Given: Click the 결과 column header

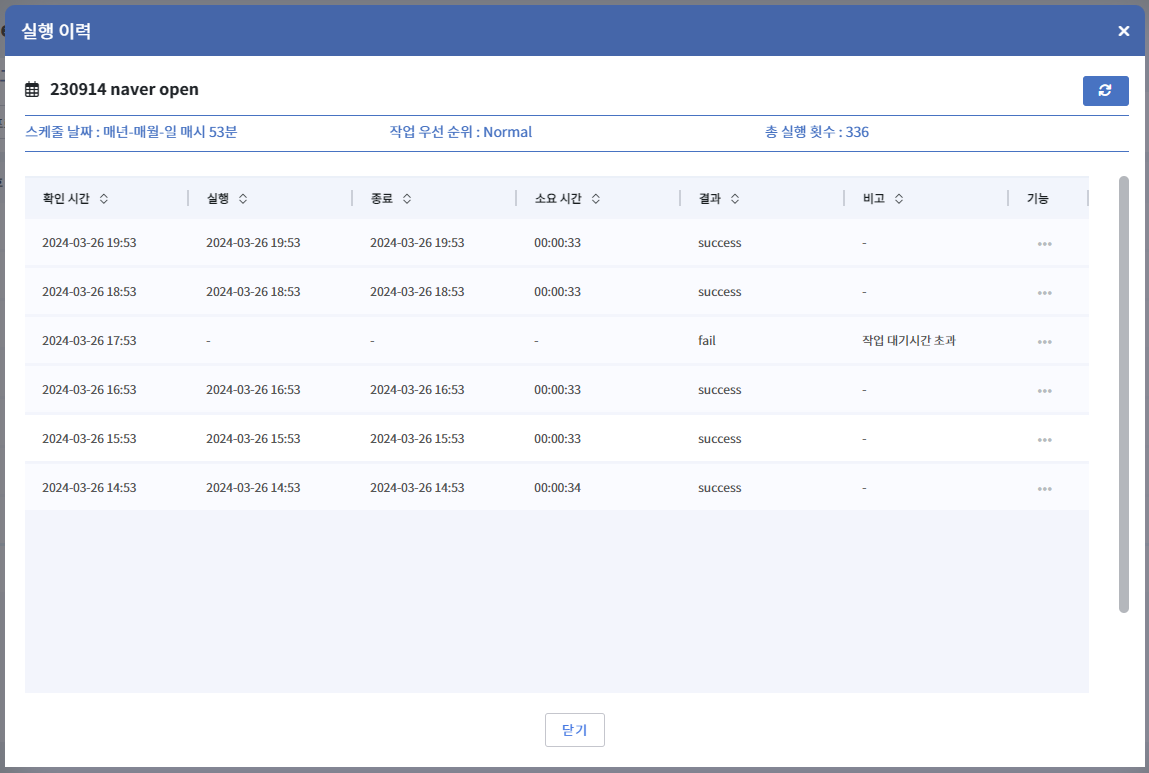Looking at the screenshot, I should [x=709, y=199].
